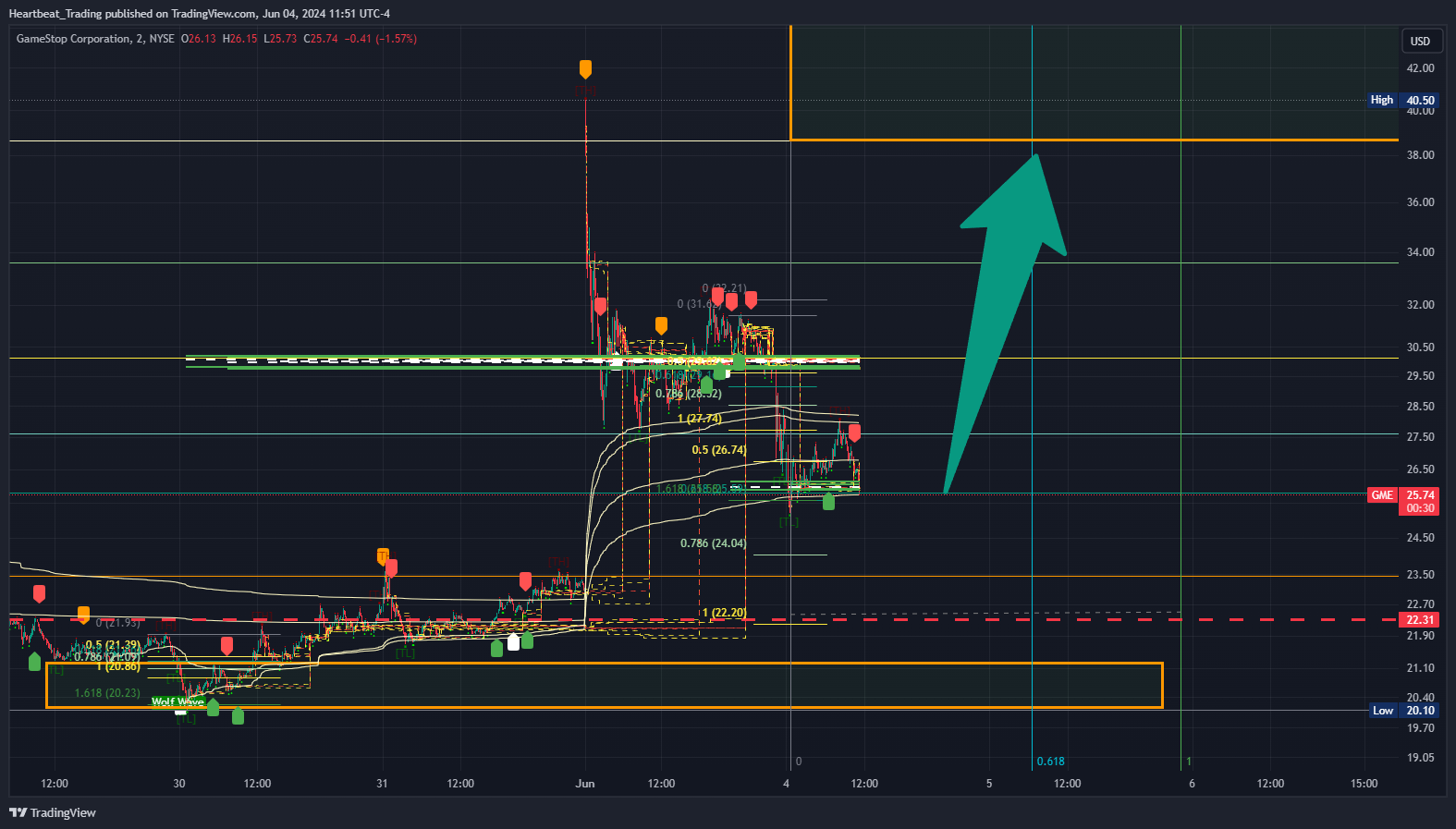
Task: Click orange marker near 32.00 after Jun open
Action: 661,325
